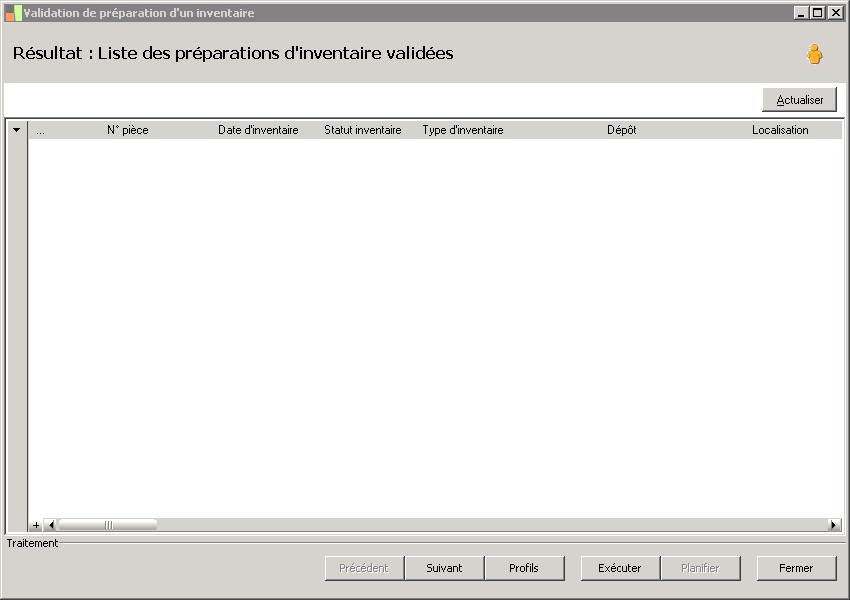This screenshot has height=600, width=850.
Task: Close the window with the X button
Action: (x=835, y=12)
